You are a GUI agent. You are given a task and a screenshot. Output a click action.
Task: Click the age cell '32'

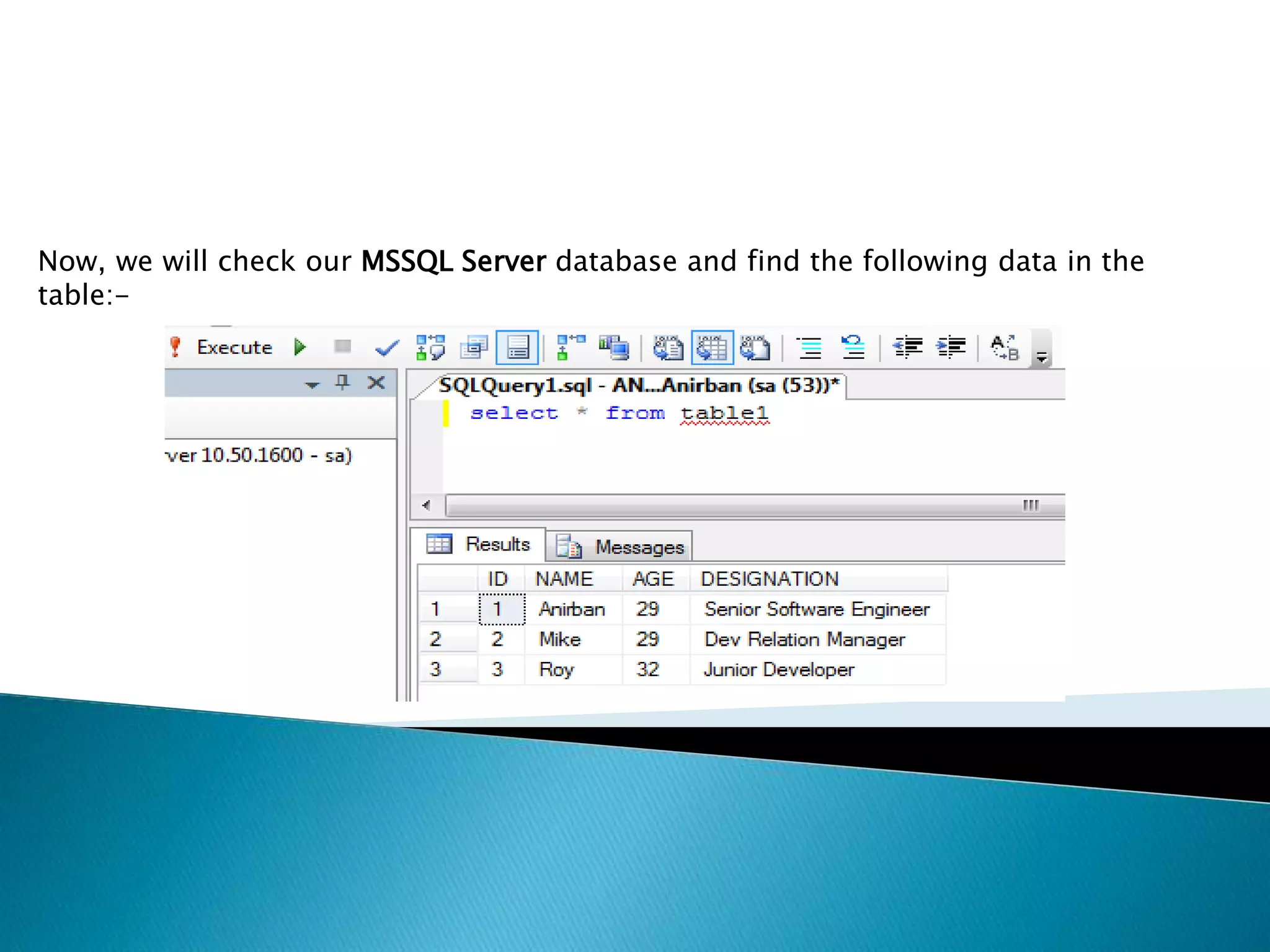point(656,669)
